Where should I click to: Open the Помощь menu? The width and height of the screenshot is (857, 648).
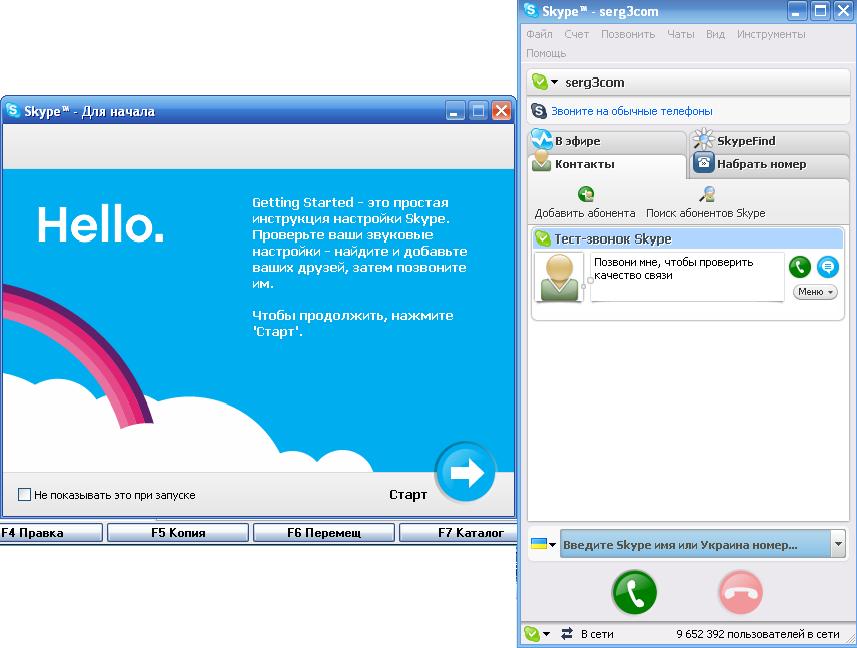(546, 53)
